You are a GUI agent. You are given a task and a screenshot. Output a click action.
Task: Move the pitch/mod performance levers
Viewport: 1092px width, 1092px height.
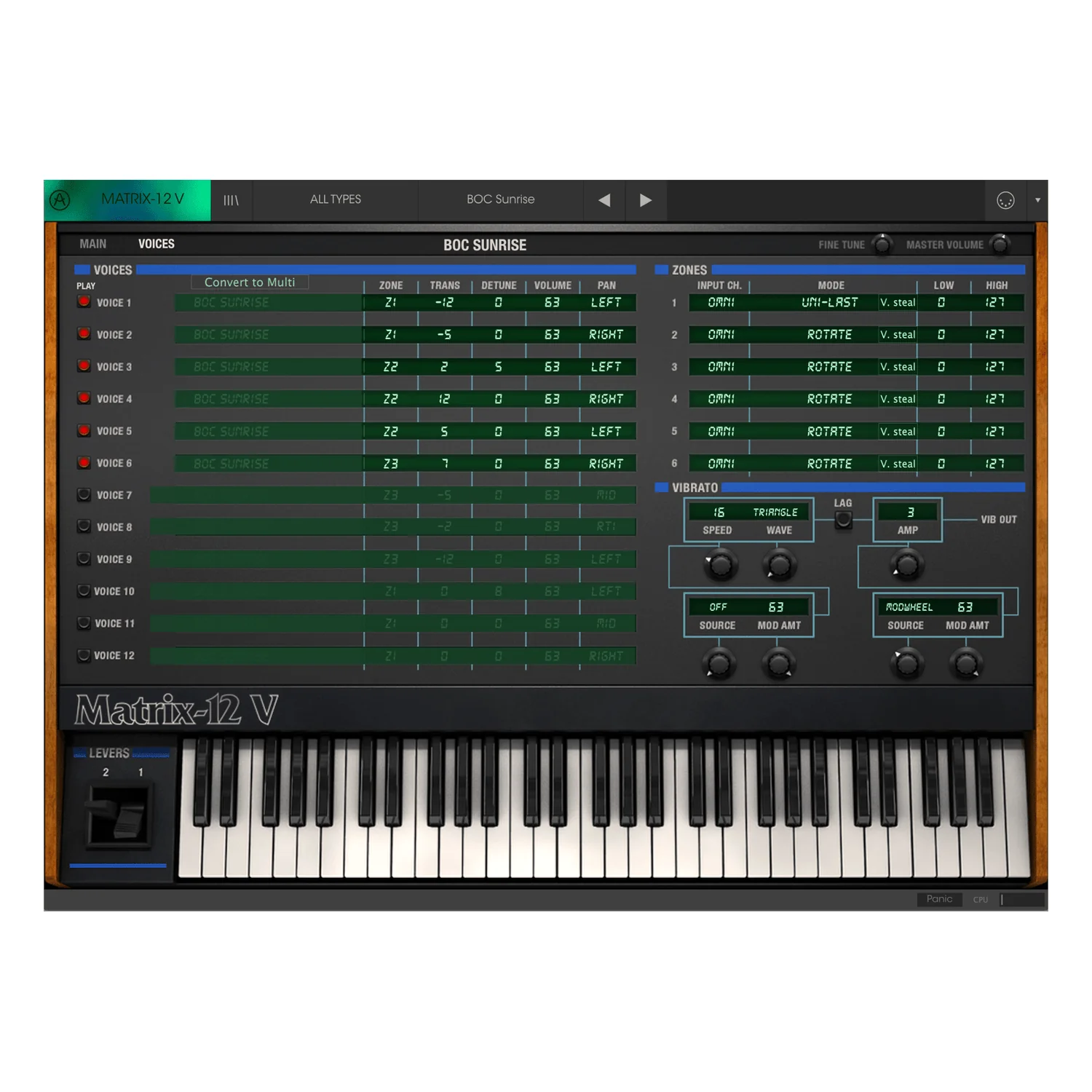(118, 815)
